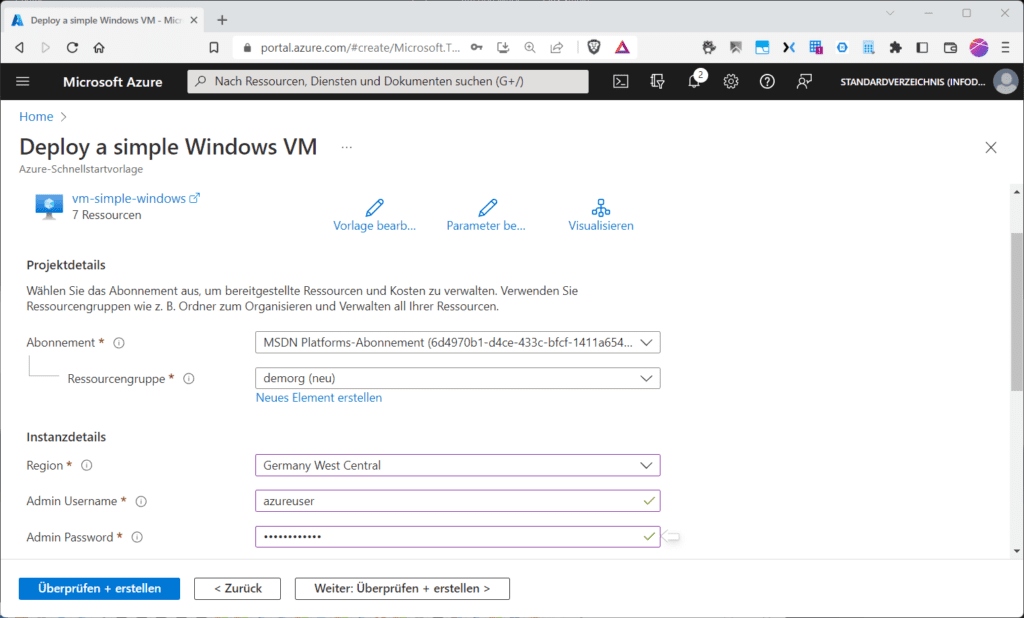Click STANDARDVERZEICHNIS account directory label
The image size is (1024, 618).
pos(913,82)
